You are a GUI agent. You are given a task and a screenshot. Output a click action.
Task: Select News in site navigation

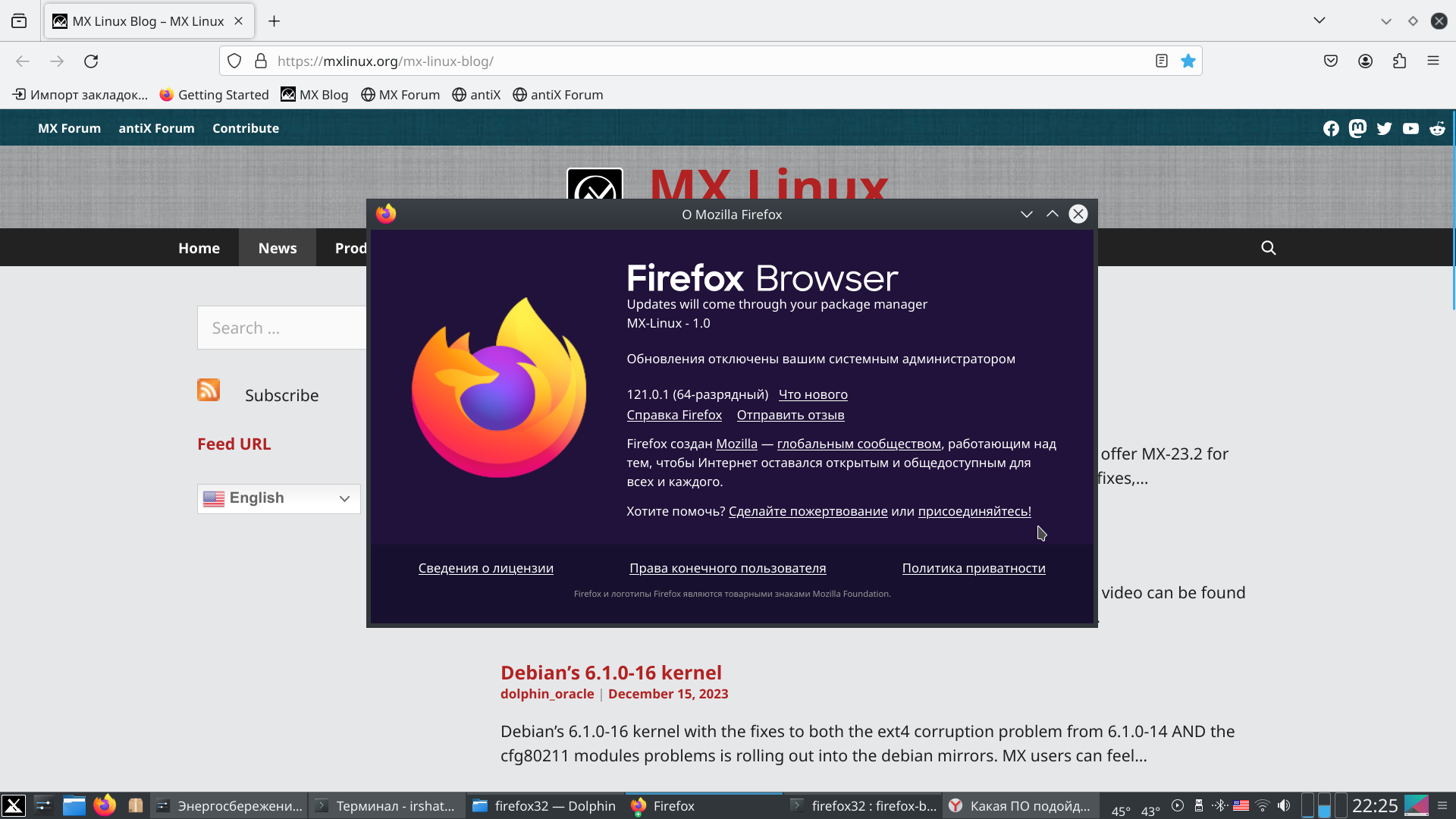click(278, 248)
